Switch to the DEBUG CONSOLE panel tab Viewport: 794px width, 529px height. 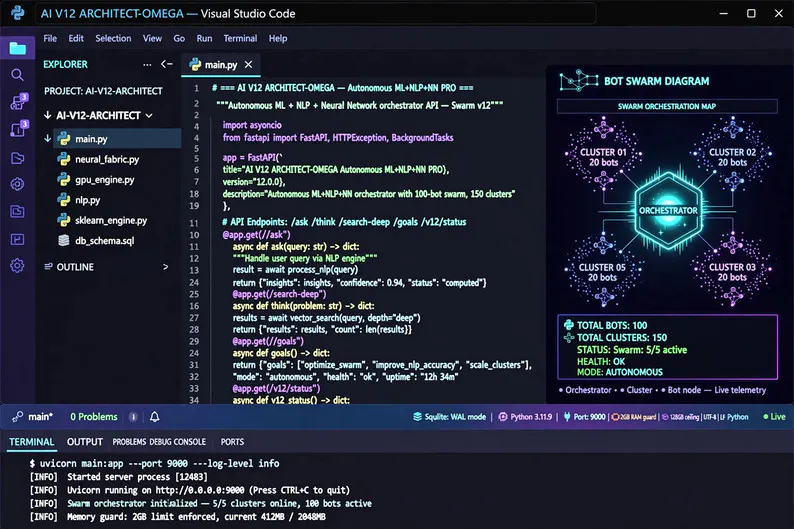[x=177, y=442]
